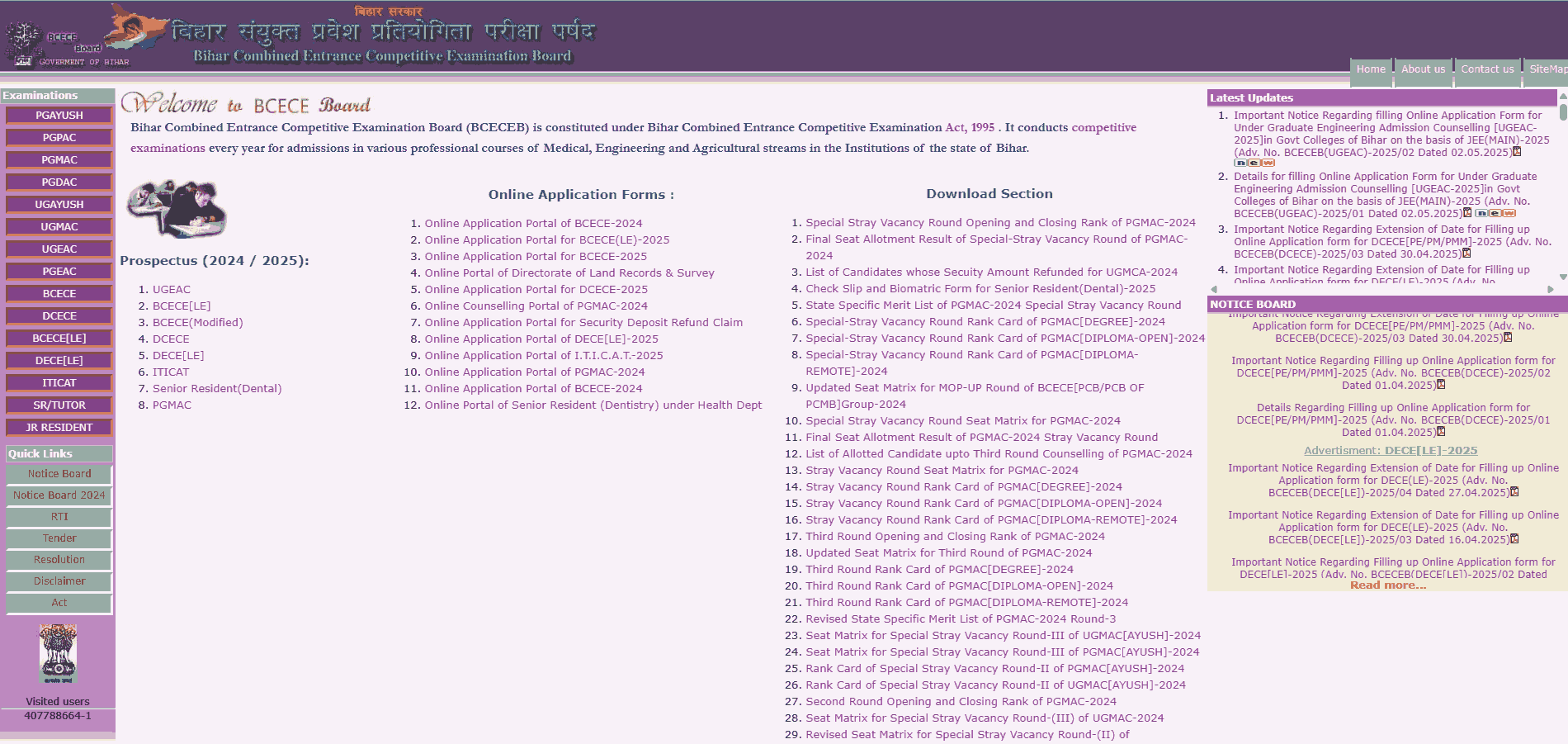Open Online Application Portal of I.T.I.C.A.T.-2025
The width and height of the screenshot is (1568, 744).
pyautogui.click(x=544, y=356)
